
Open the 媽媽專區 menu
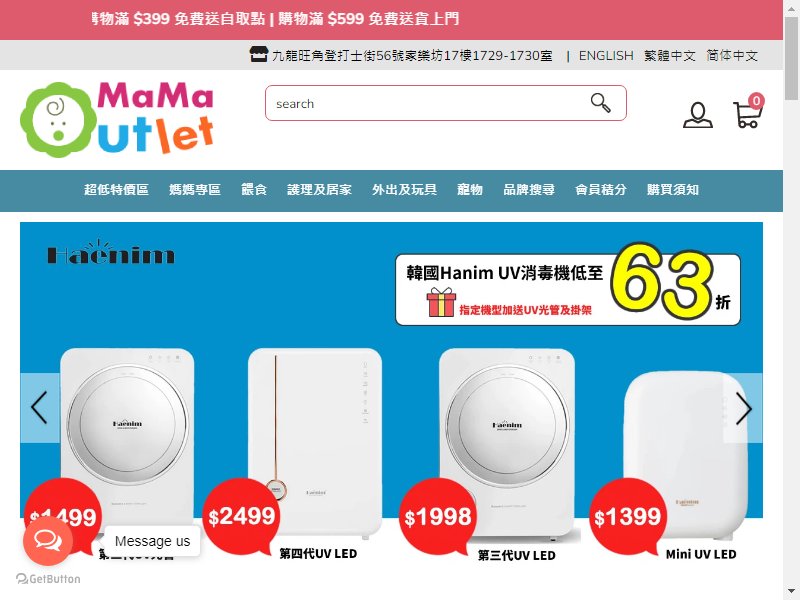pos(195,190)
